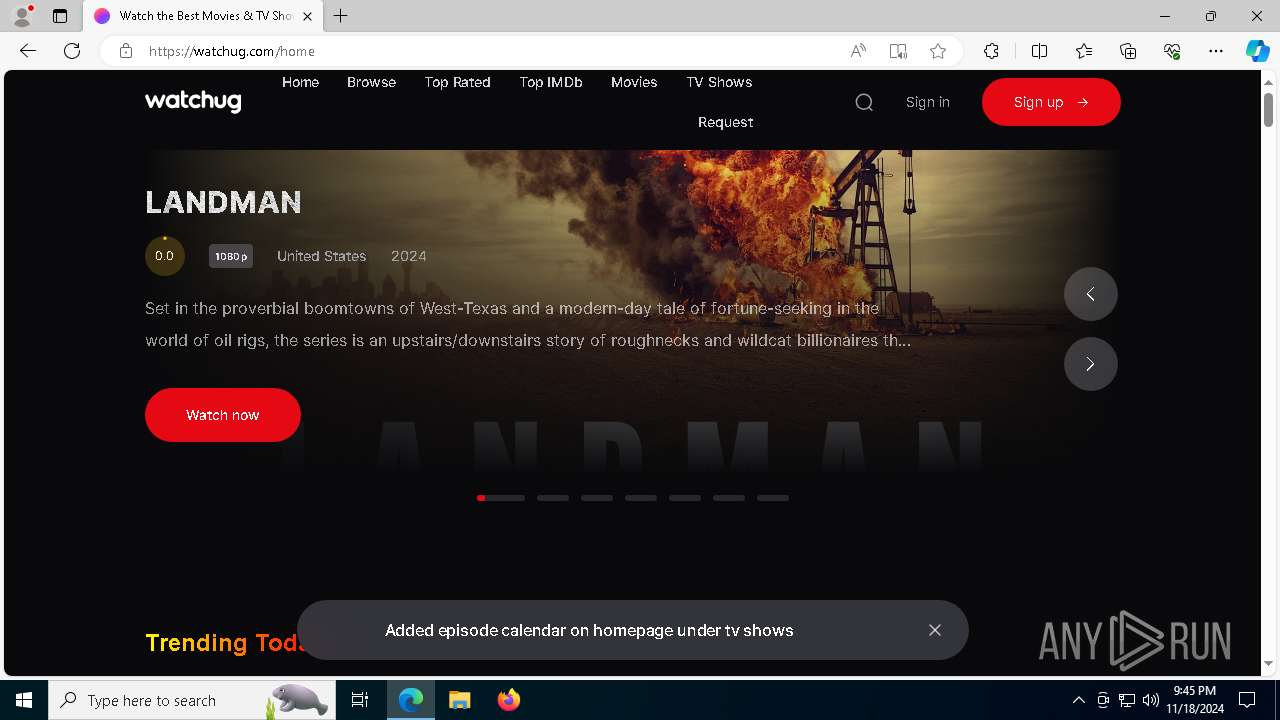This screenshot has height=720, width=1280.
Task: Open volume control in system tray
Action: (x=1151, y=700)
